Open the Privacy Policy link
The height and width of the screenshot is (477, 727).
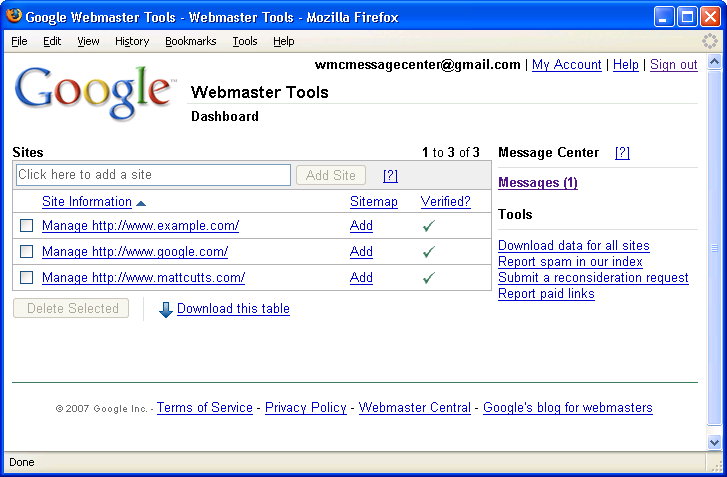(306, 407)
